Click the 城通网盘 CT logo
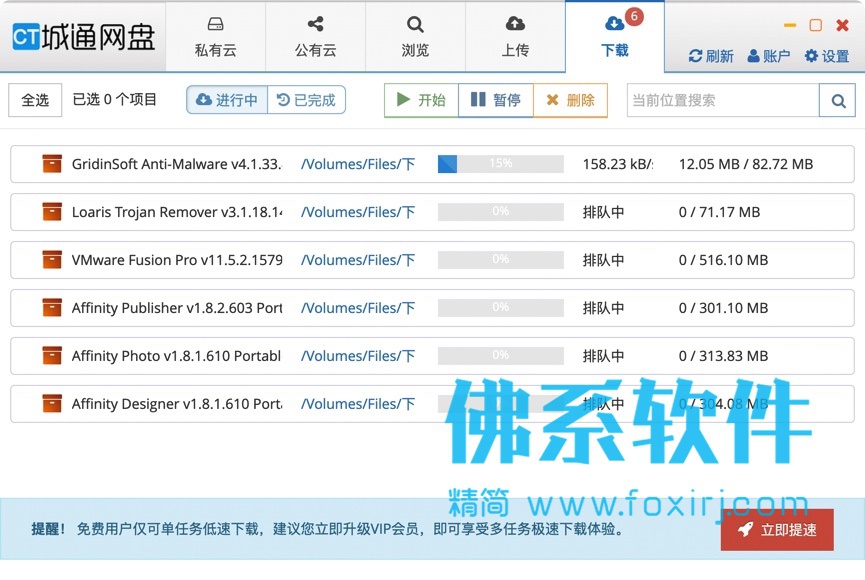Image resolution: width=865 pixels, height=580 pixels. [83, 37]
